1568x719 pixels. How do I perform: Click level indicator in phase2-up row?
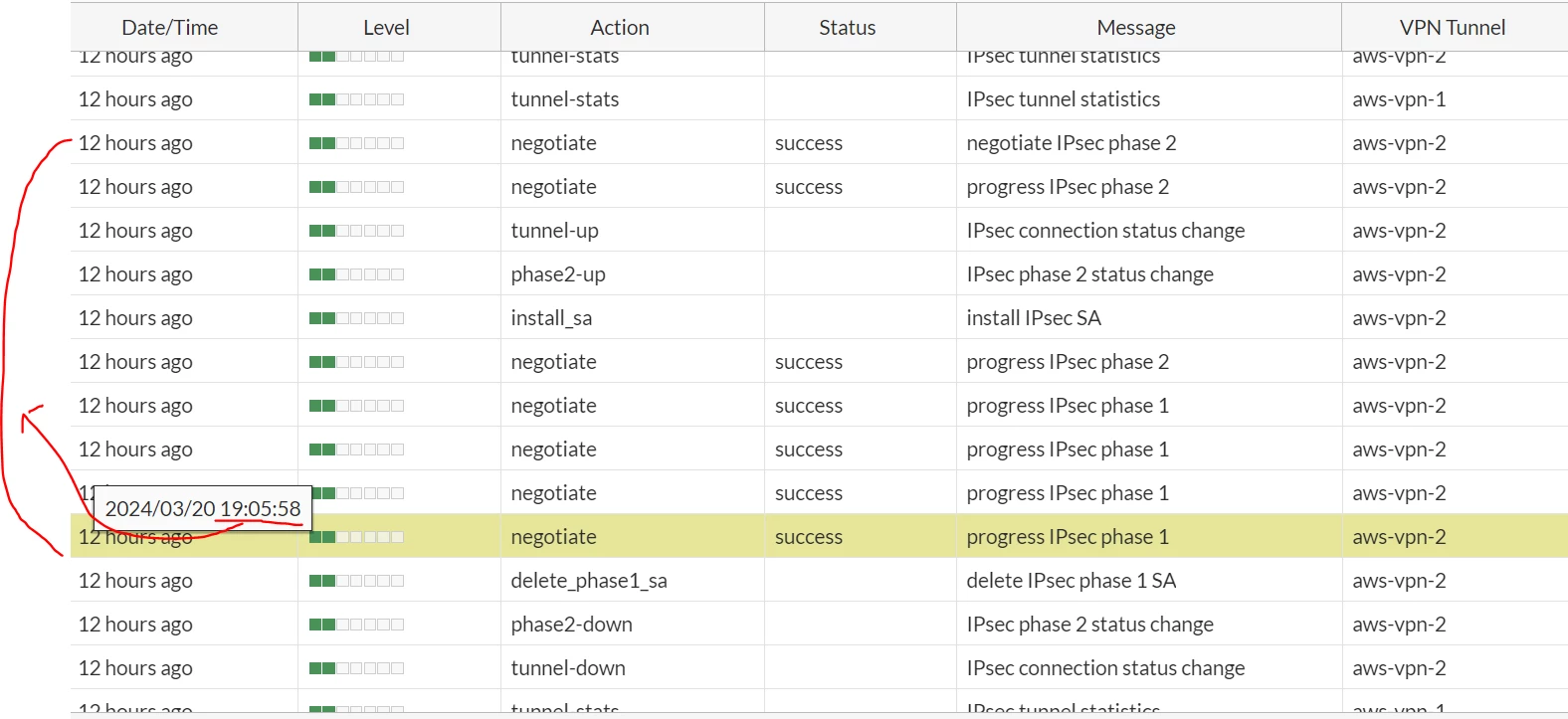(356, 274)
